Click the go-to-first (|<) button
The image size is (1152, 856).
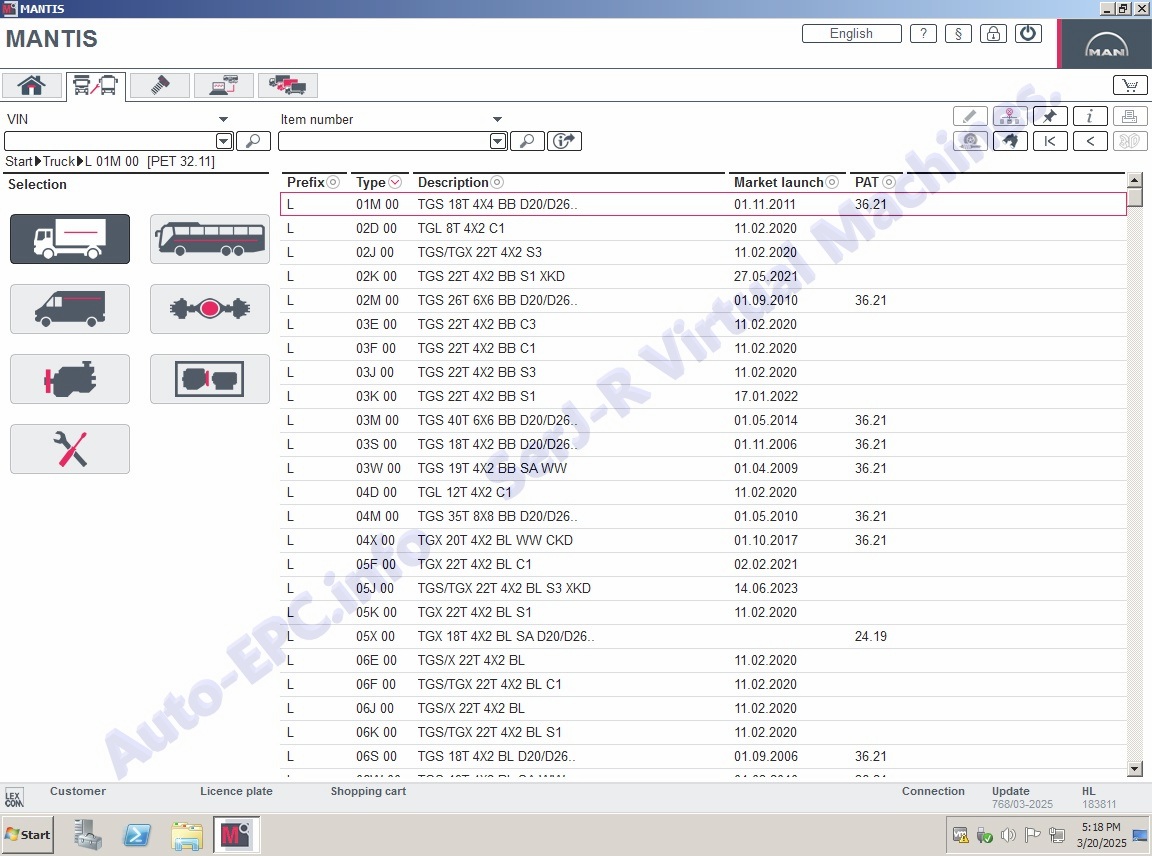tap(1050, 141)
